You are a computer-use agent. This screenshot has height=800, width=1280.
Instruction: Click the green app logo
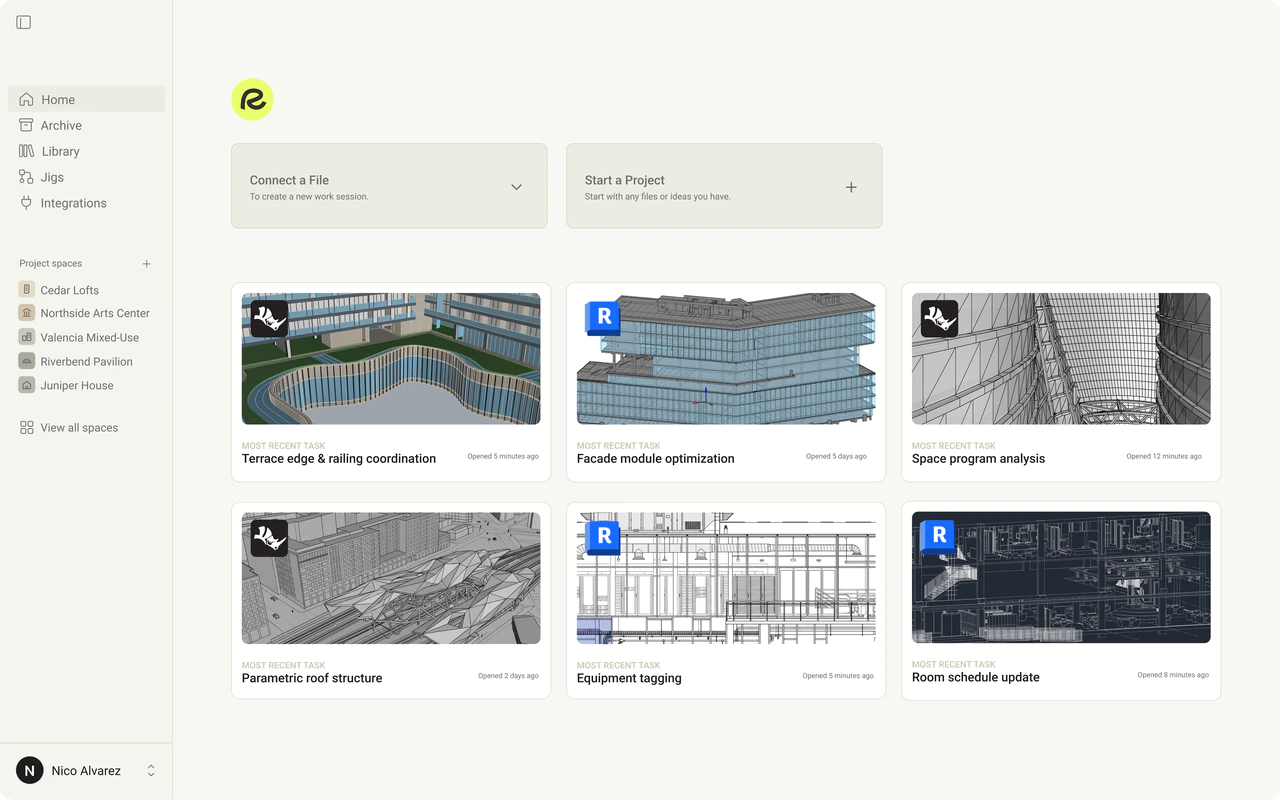pyautogui.click(x=252, y=99)
